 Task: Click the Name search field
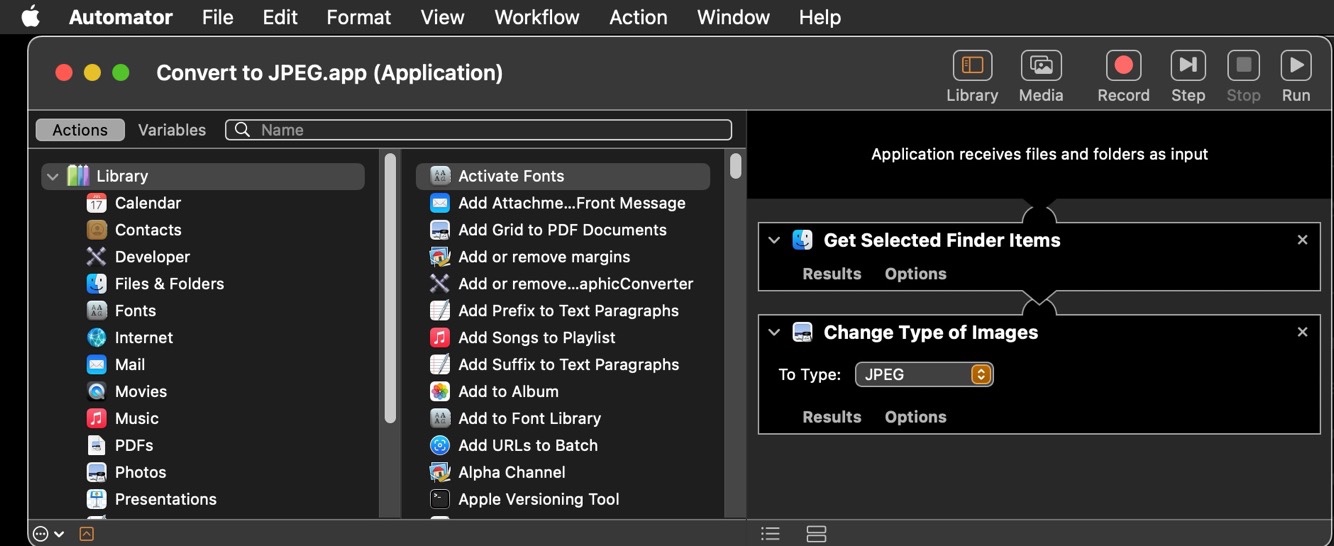[x=490, y=130]
